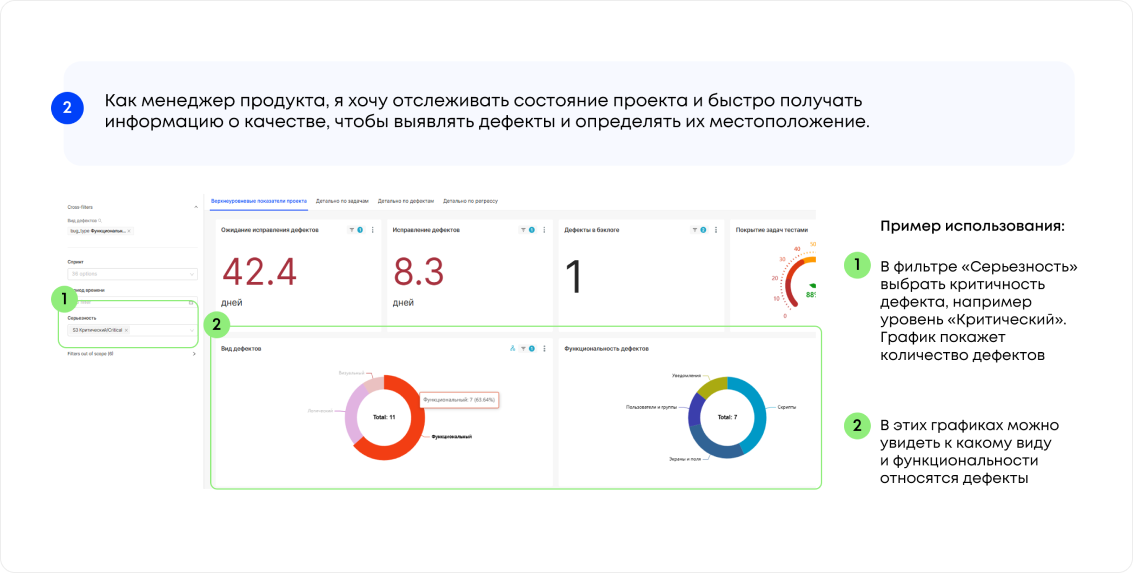1133x573 pixels.
Task: Open the Спринт dropdown
Action: coord(132,274)
